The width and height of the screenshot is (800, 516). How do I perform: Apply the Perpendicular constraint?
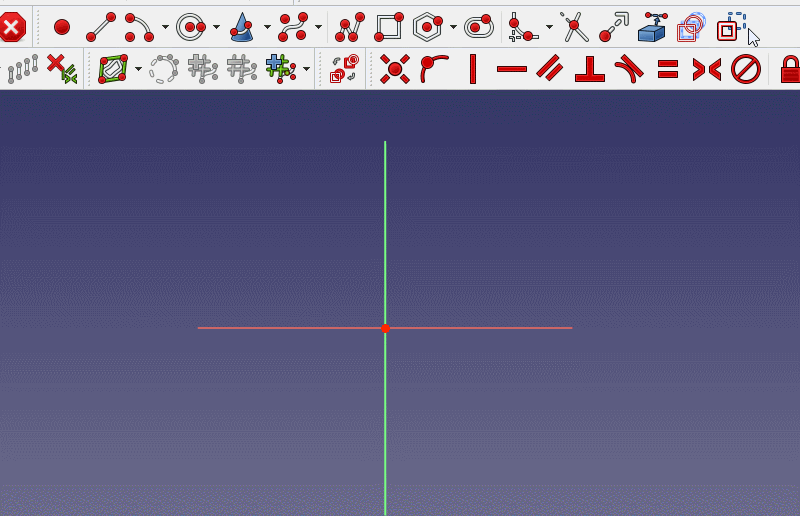pyautogui.click(x=590, y=69)
